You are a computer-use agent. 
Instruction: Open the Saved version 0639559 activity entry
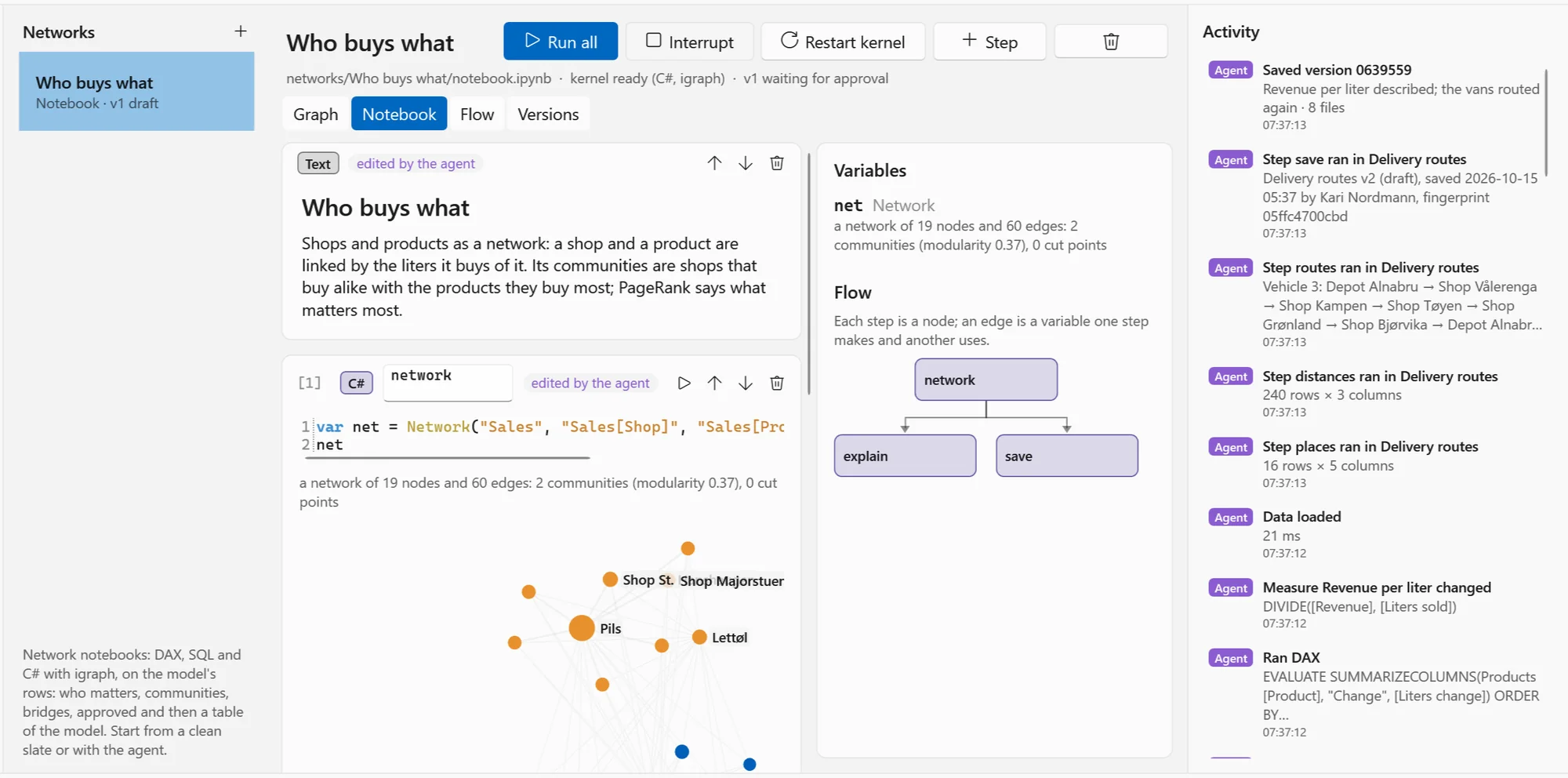1376,96
